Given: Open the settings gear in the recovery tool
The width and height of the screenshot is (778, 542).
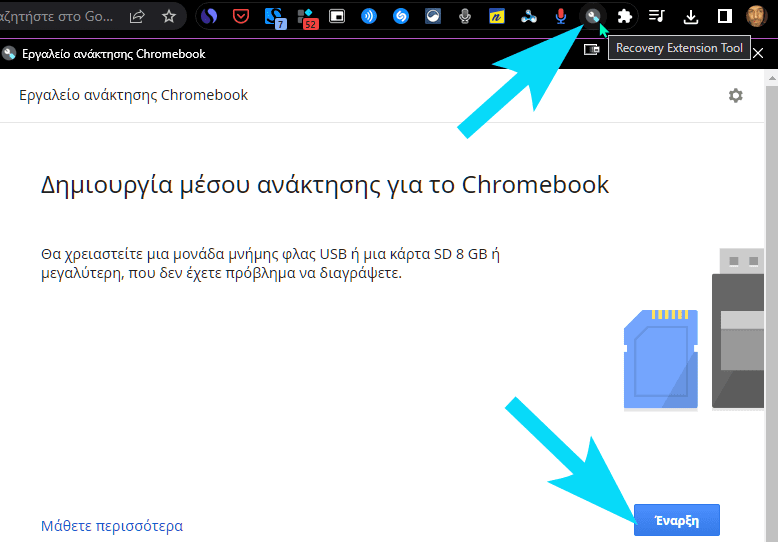Looking at the screenshot, I should (x=735, y=95).
